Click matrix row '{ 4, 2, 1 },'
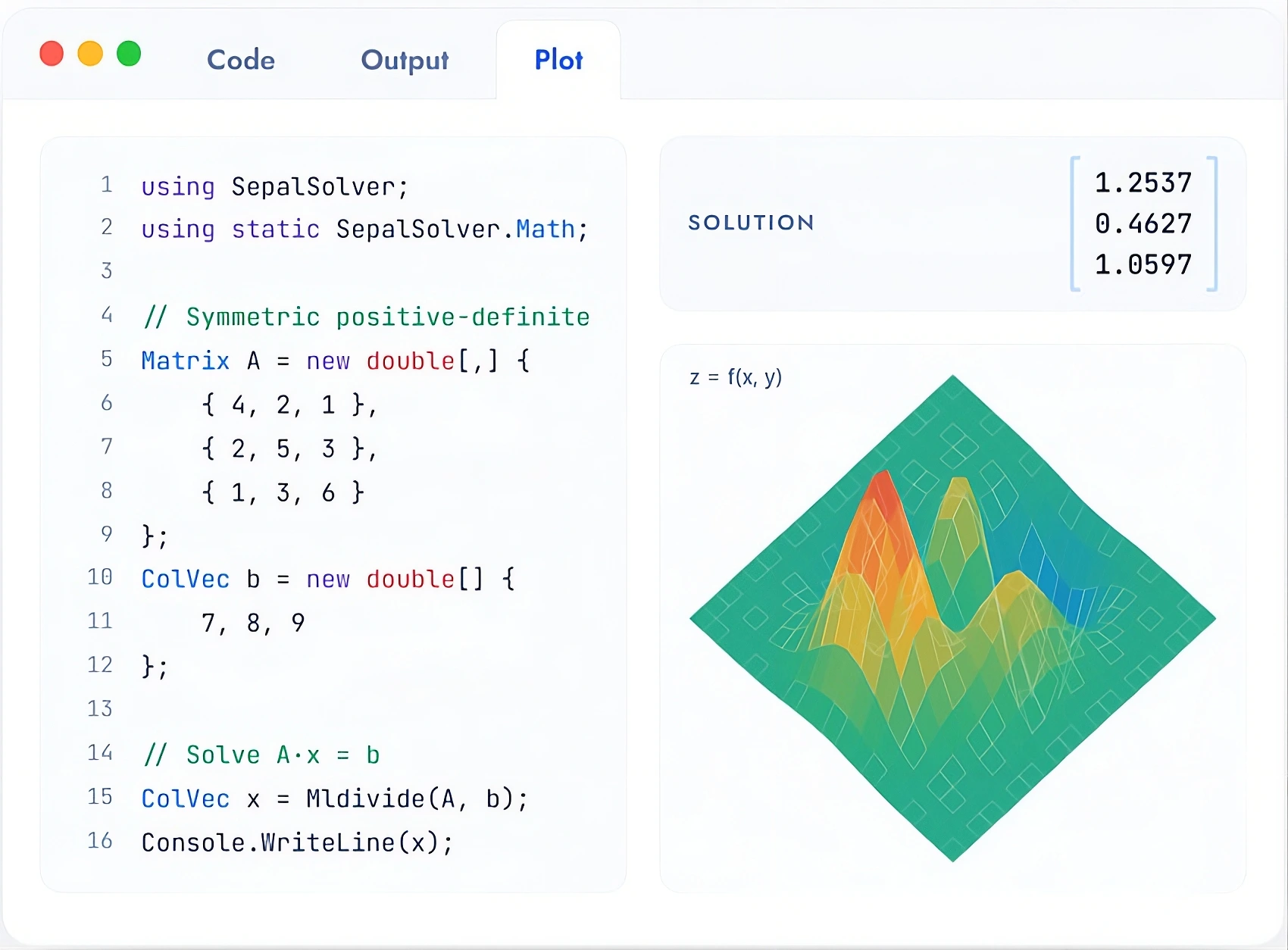This screenshot has height=950, width=1288. (289, 405)
